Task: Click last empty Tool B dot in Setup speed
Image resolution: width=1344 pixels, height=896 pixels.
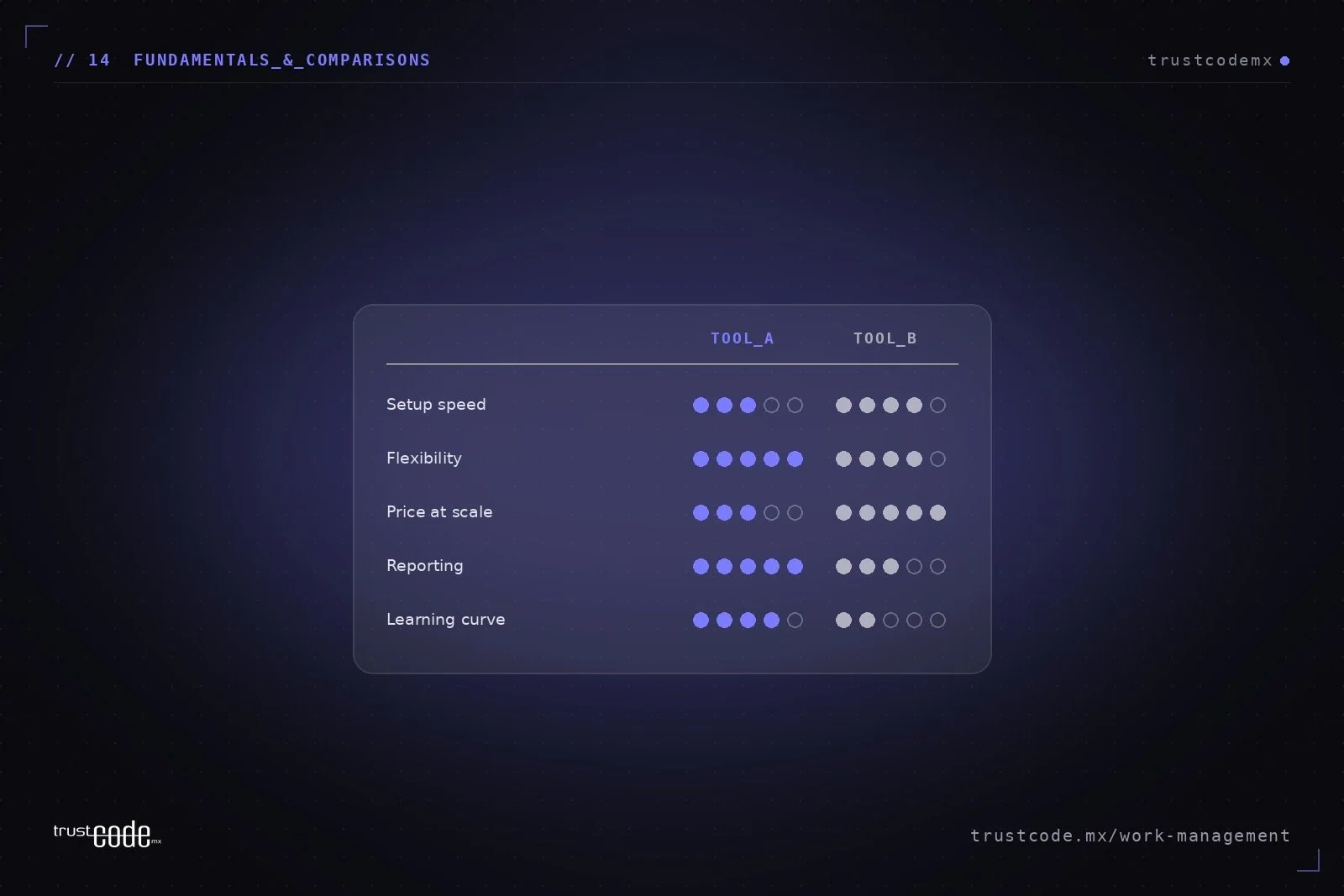Action: pos(938,406)
